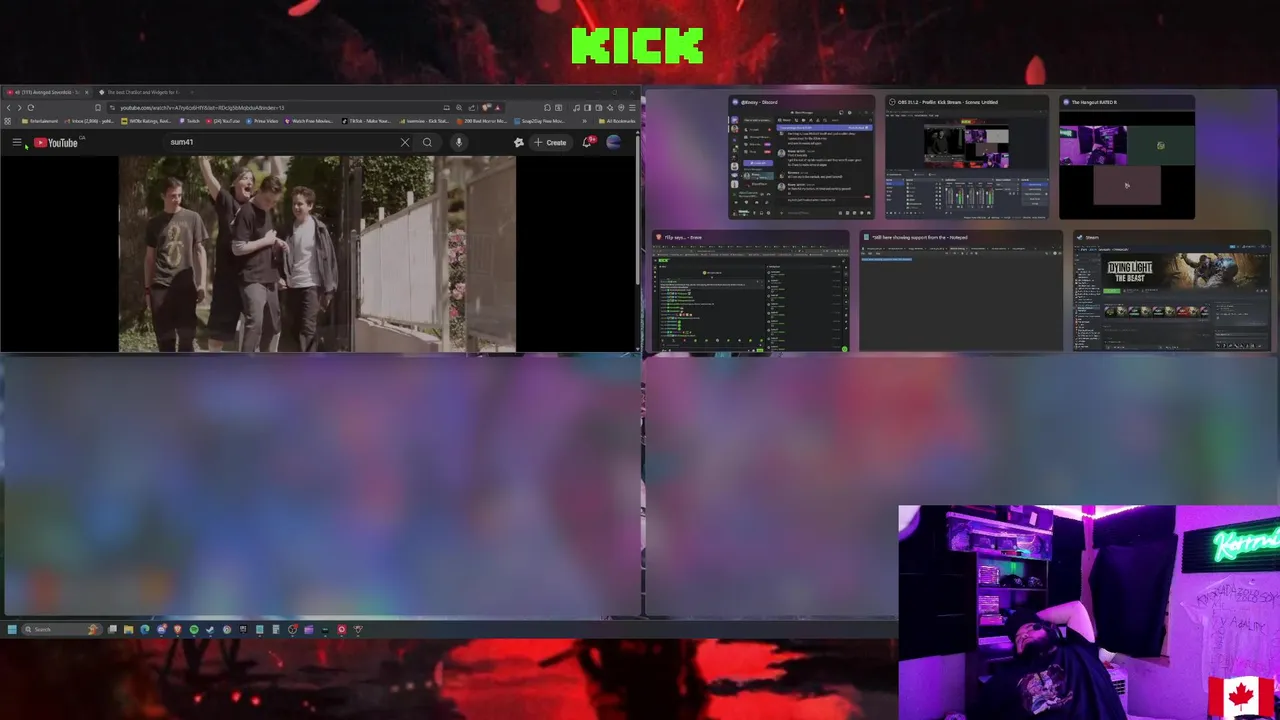Open the YouTube hamburger guide menu
This screenshot has width=1280, height=720.
[x=17, y=142]
